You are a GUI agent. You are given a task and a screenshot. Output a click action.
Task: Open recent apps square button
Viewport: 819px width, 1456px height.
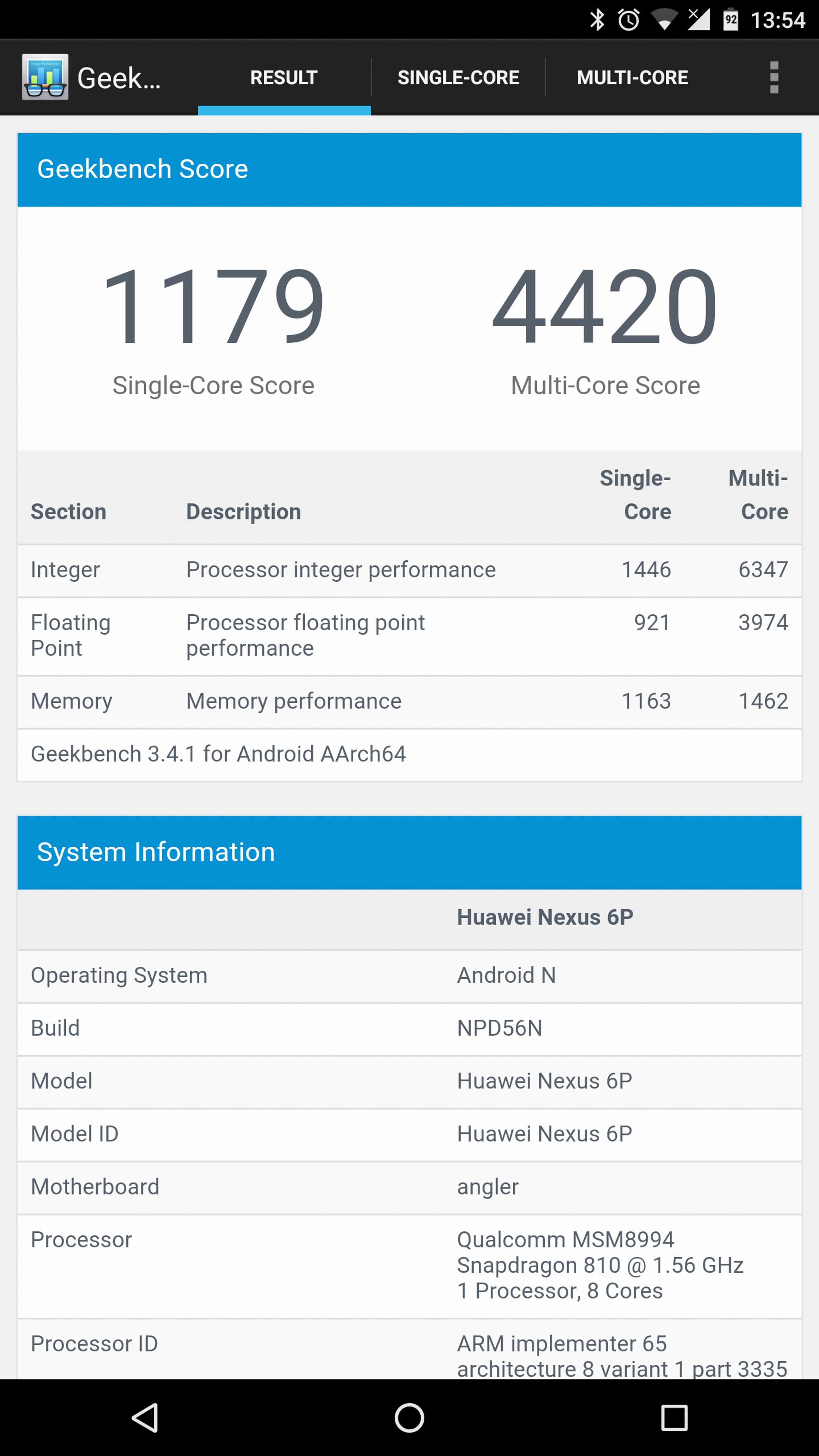click(674, 1417)
